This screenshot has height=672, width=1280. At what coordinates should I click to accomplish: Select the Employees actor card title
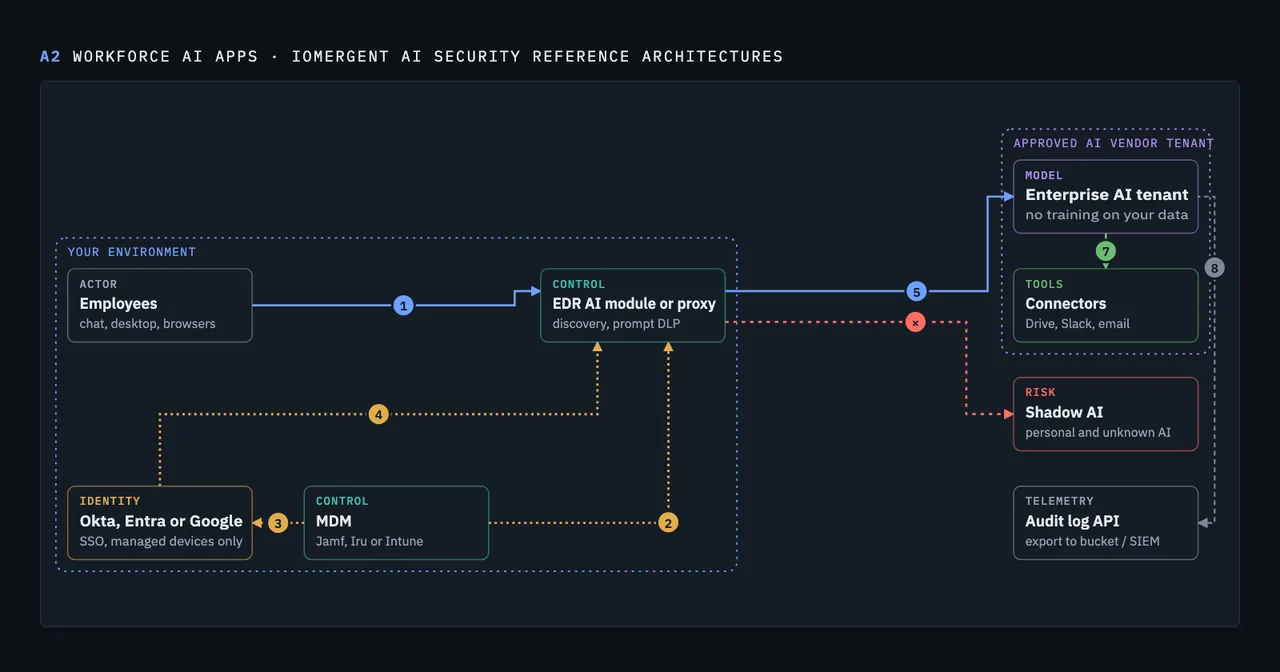118,303
